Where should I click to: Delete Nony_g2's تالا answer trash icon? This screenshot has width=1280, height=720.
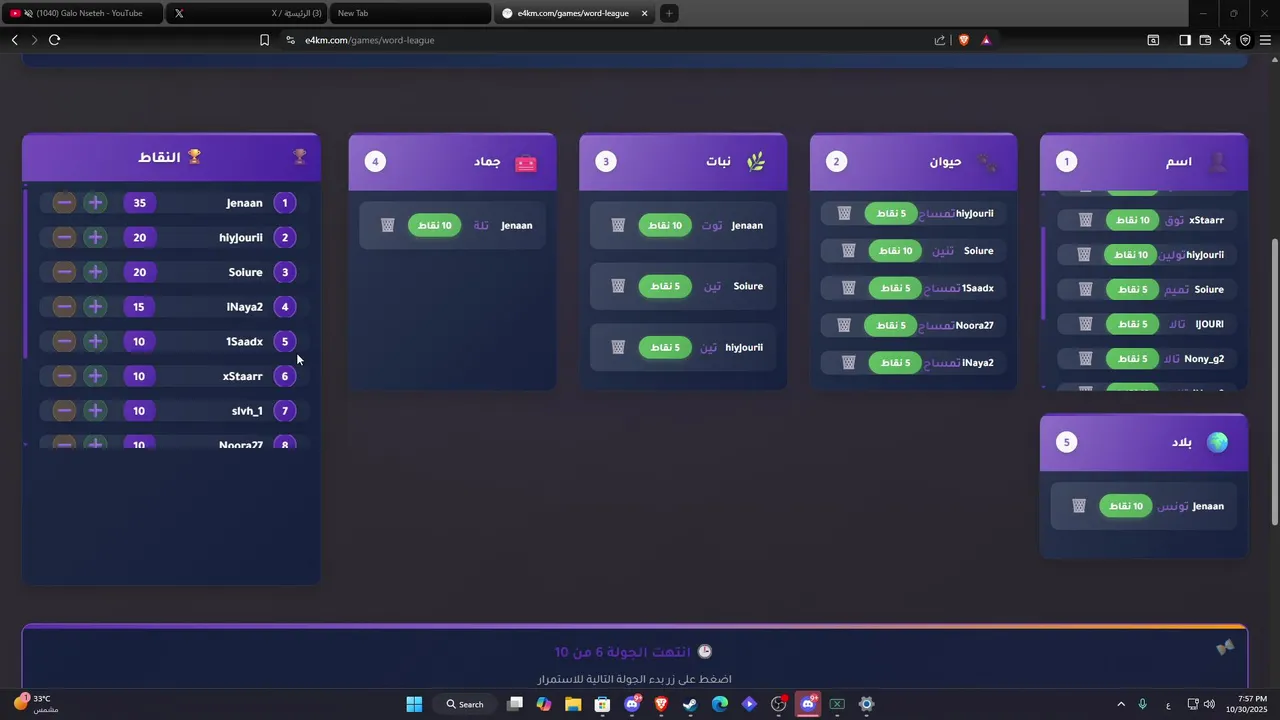pos(1085,358)
